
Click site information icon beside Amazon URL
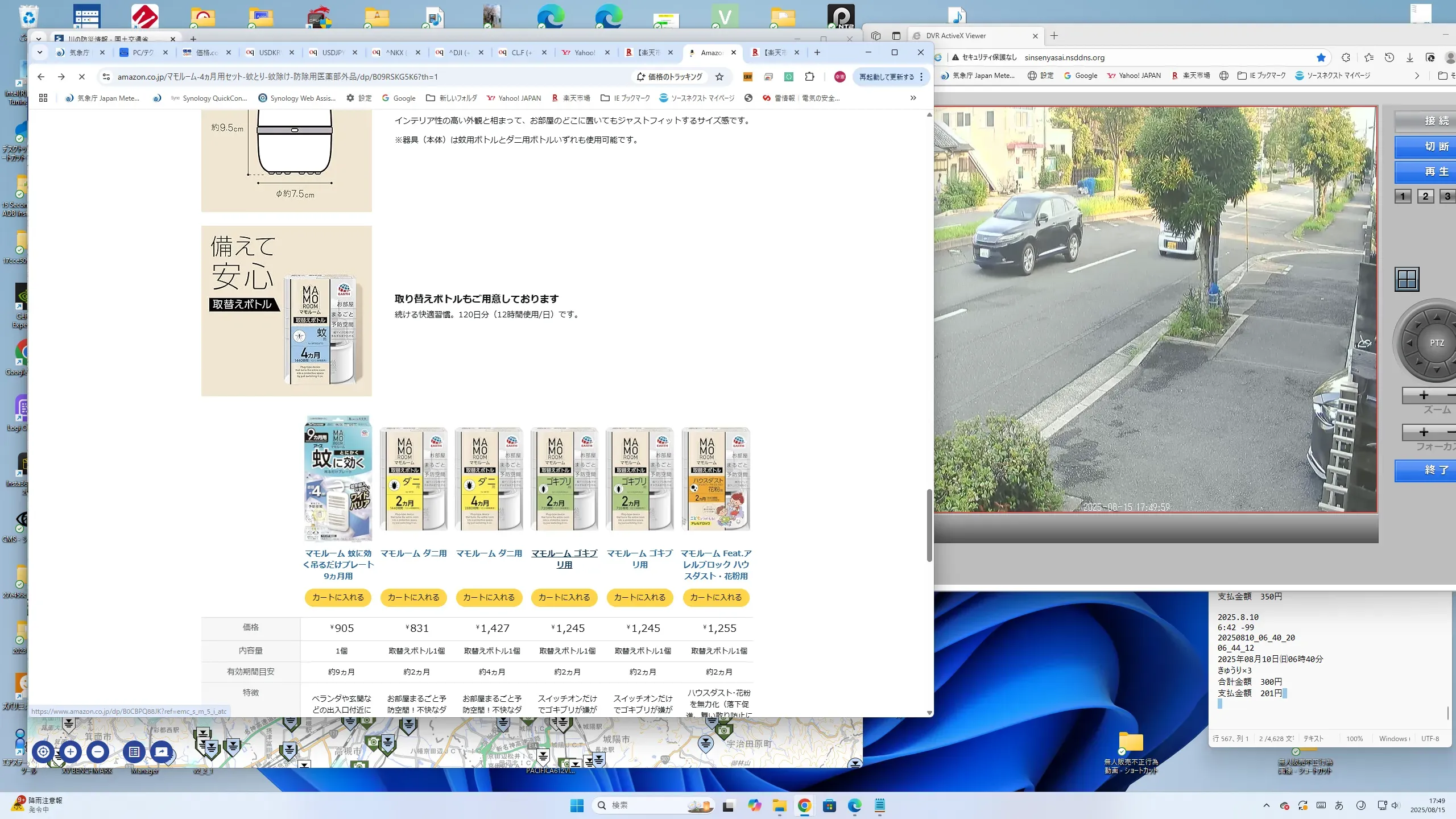coord(106,77)
